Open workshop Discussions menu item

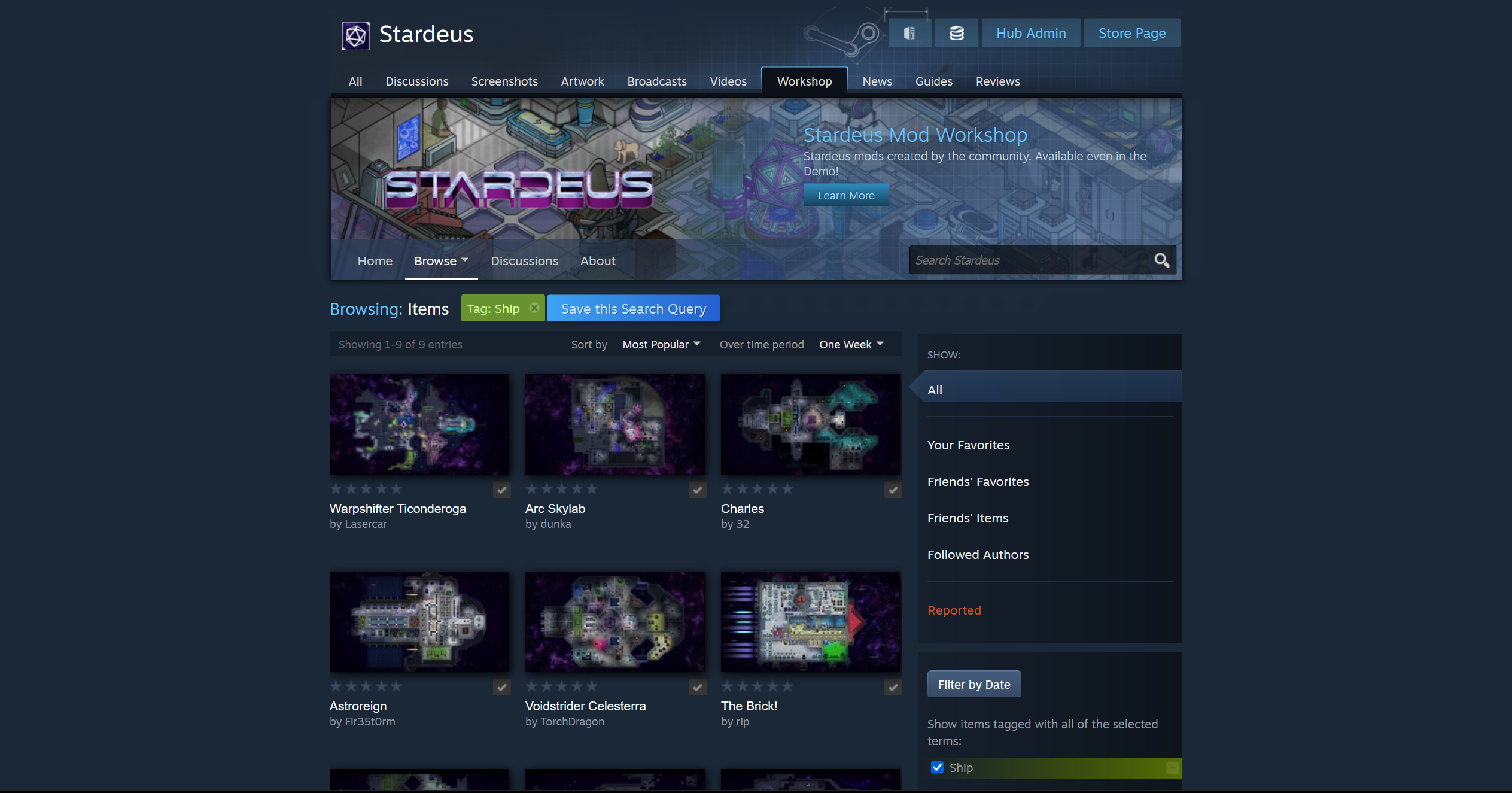[x=525, y=261]
